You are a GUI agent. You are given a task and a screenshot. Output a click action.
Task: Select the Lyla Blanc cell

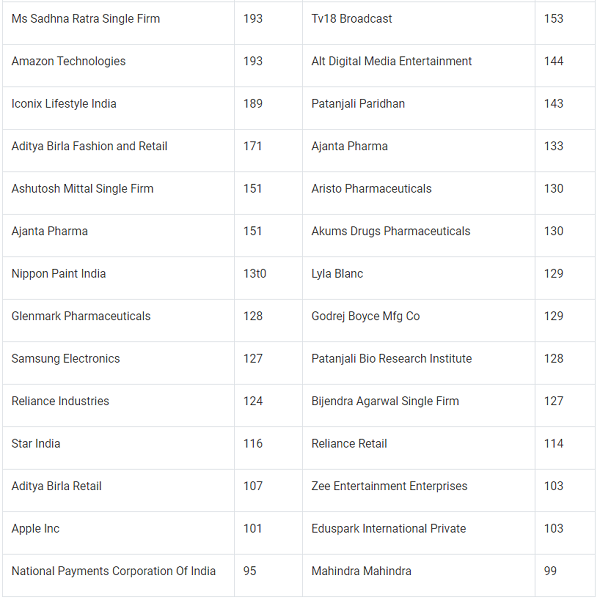pos(337,274)
